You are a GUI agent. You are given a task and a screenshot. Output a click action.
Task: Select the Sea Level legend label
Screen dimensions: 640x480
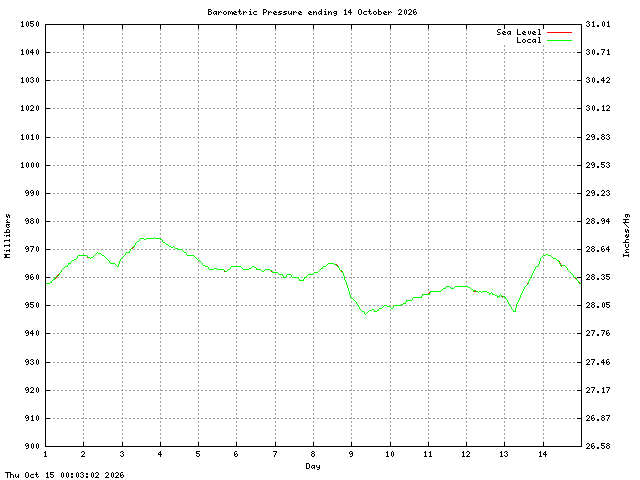pos(519,32)
